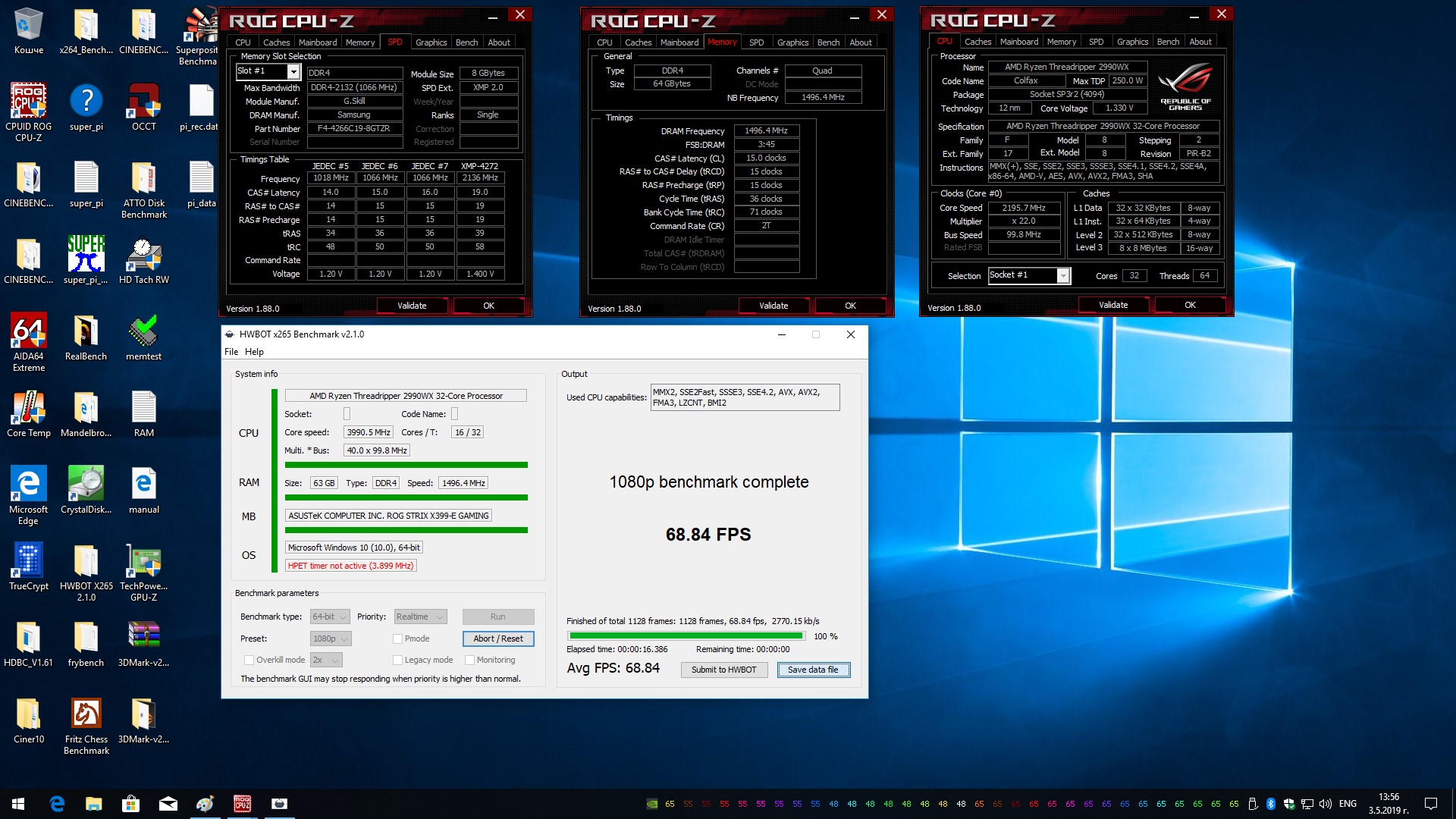
Task: Open the Overkill mode 2x dropdown
Action: [x=326, y=660]
